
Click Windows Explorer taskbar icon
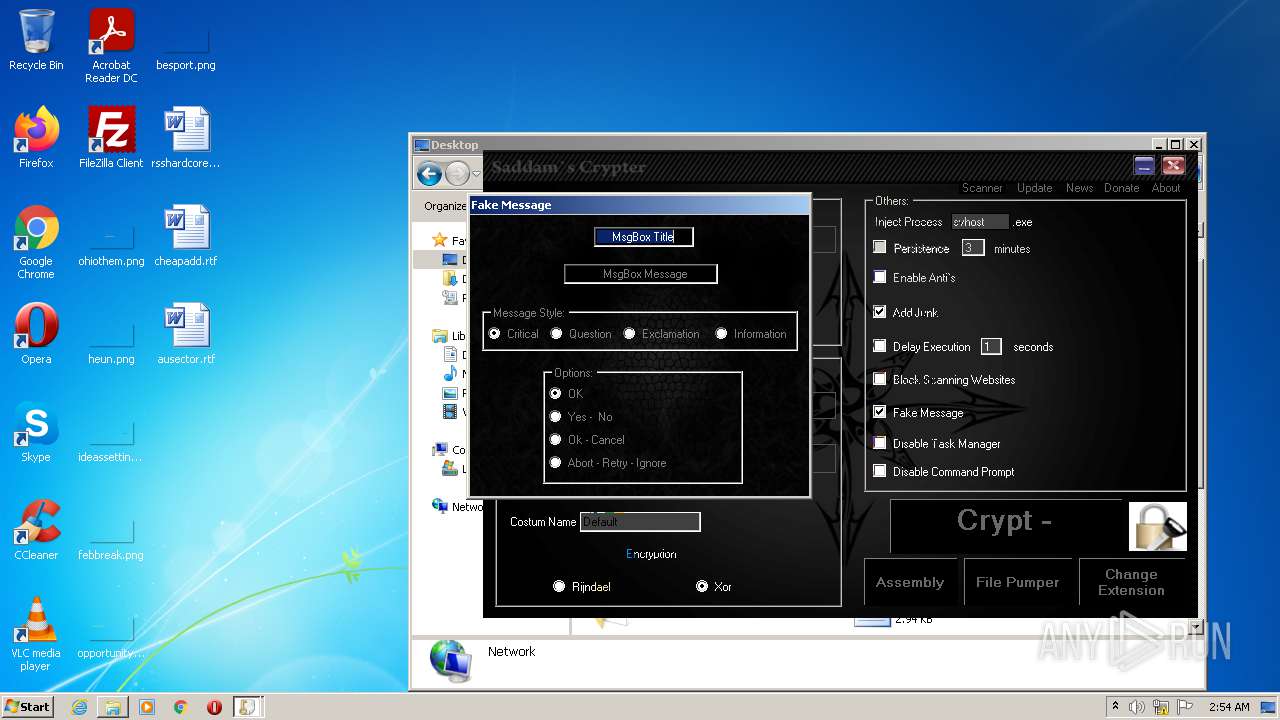point(113,707)
